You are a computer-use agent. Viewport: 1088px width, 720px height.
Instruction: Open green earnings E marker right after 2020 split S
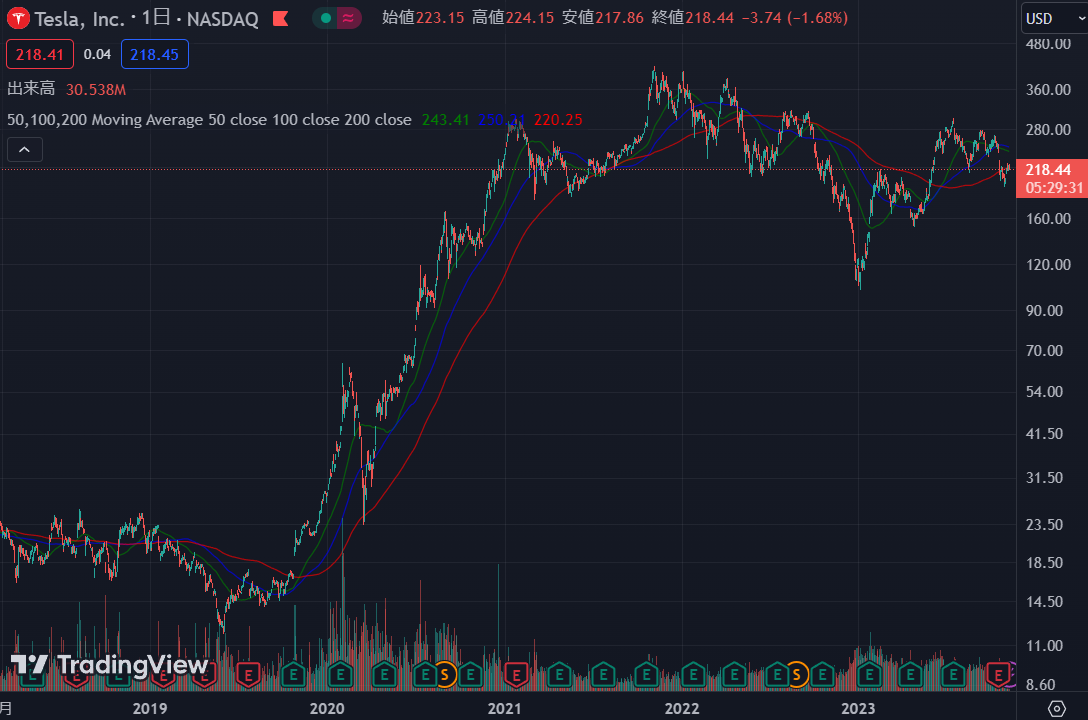pyautogui.click(x=470, y=674)
